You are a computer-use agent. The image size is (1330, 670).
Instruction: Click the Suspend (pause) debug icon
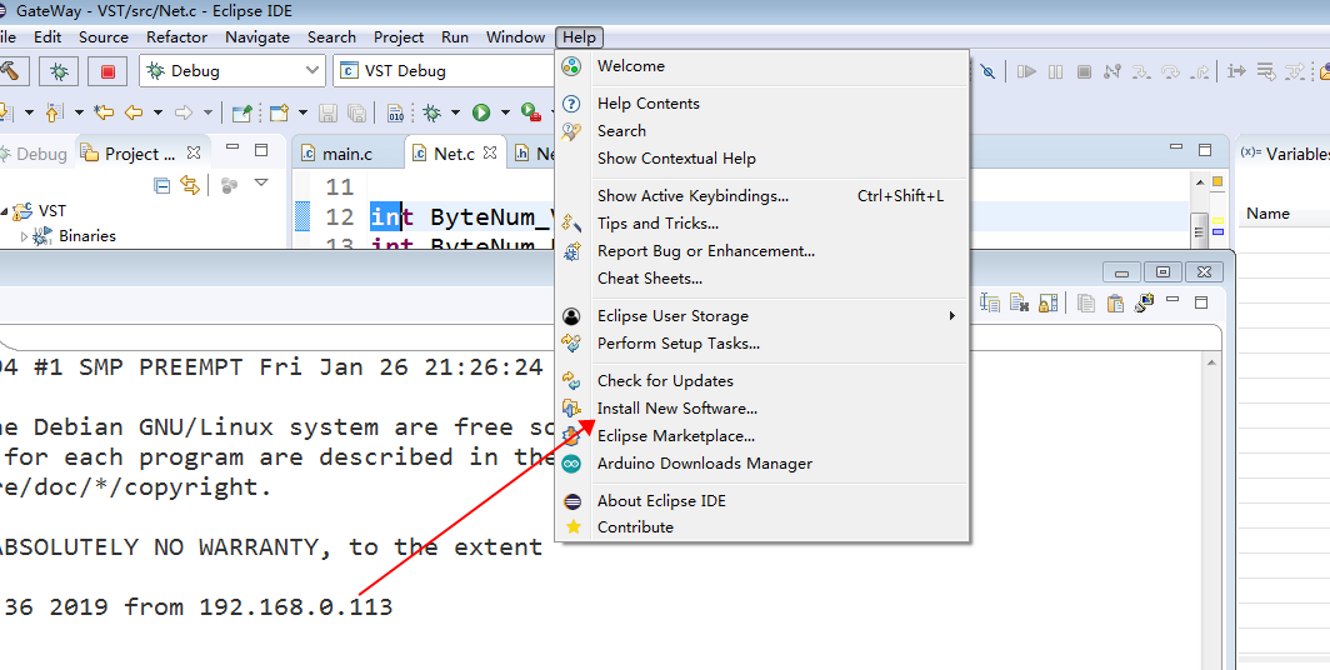(1055, 71)
